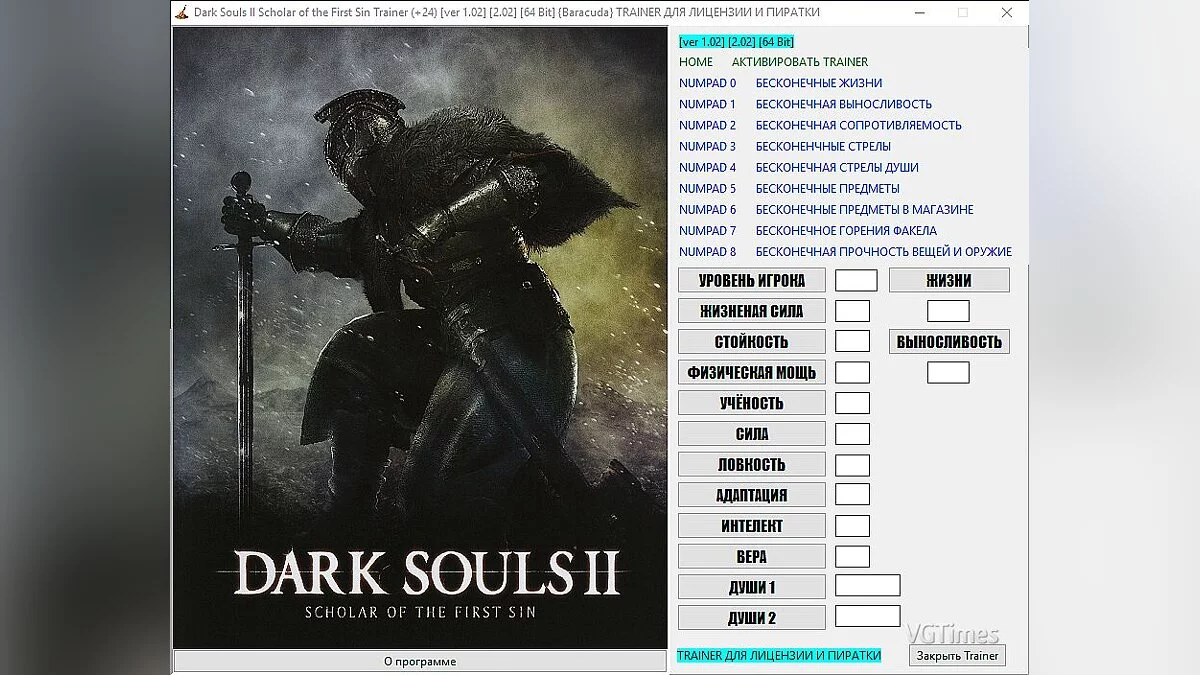
Task: Activate the trainer via АКТИВИРОВАТЬ TRAINER
Action: (x=800, y=62)
